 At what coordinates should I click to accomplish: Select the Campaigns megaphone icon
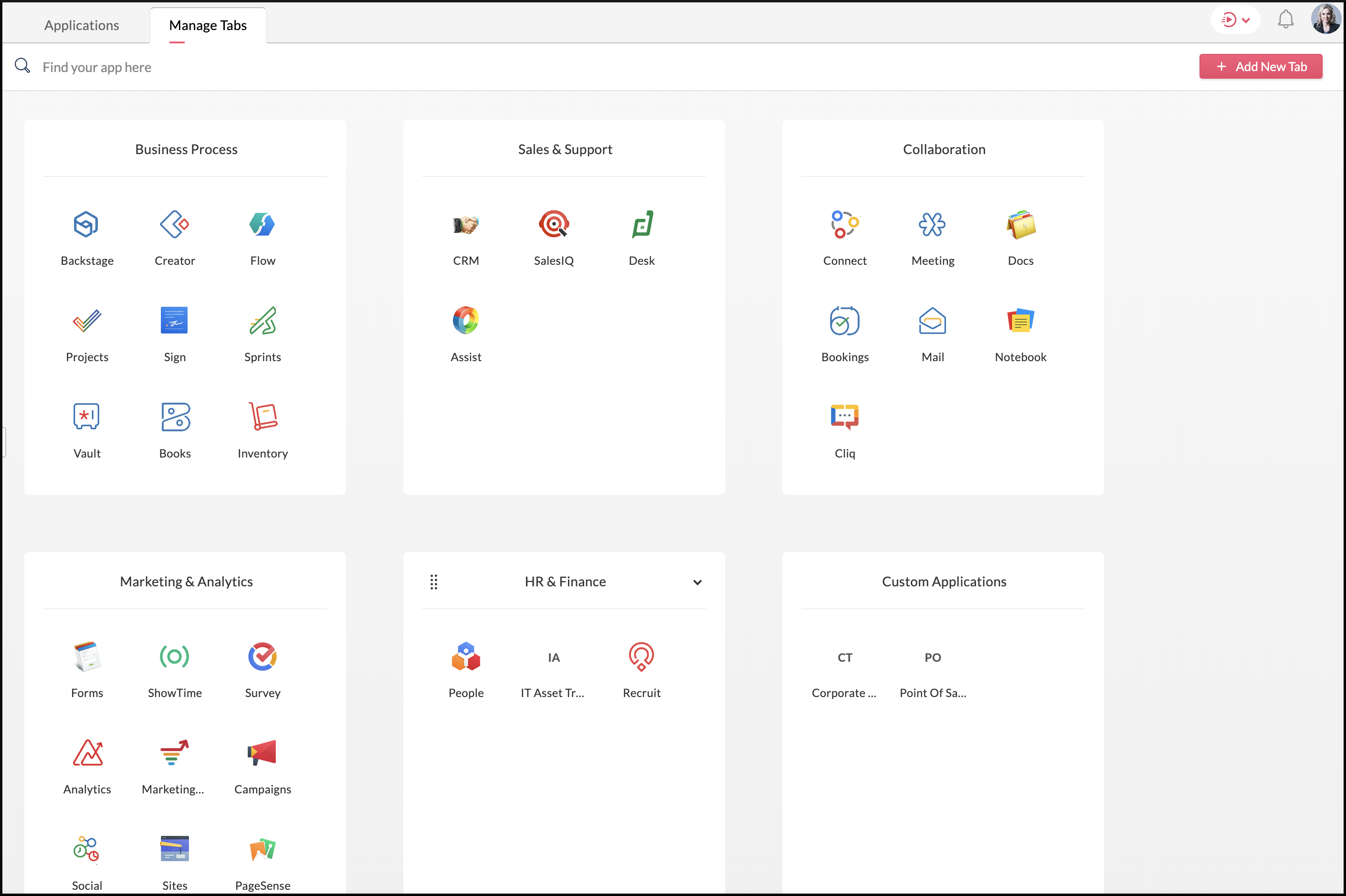point(263,752)
